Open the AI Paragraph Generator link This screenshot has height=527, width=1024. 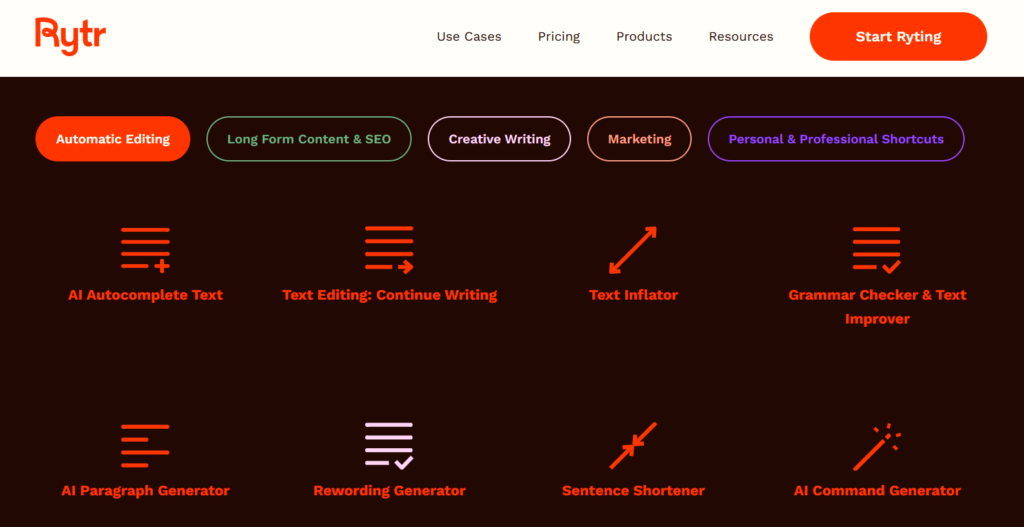(x=146, y=491)
